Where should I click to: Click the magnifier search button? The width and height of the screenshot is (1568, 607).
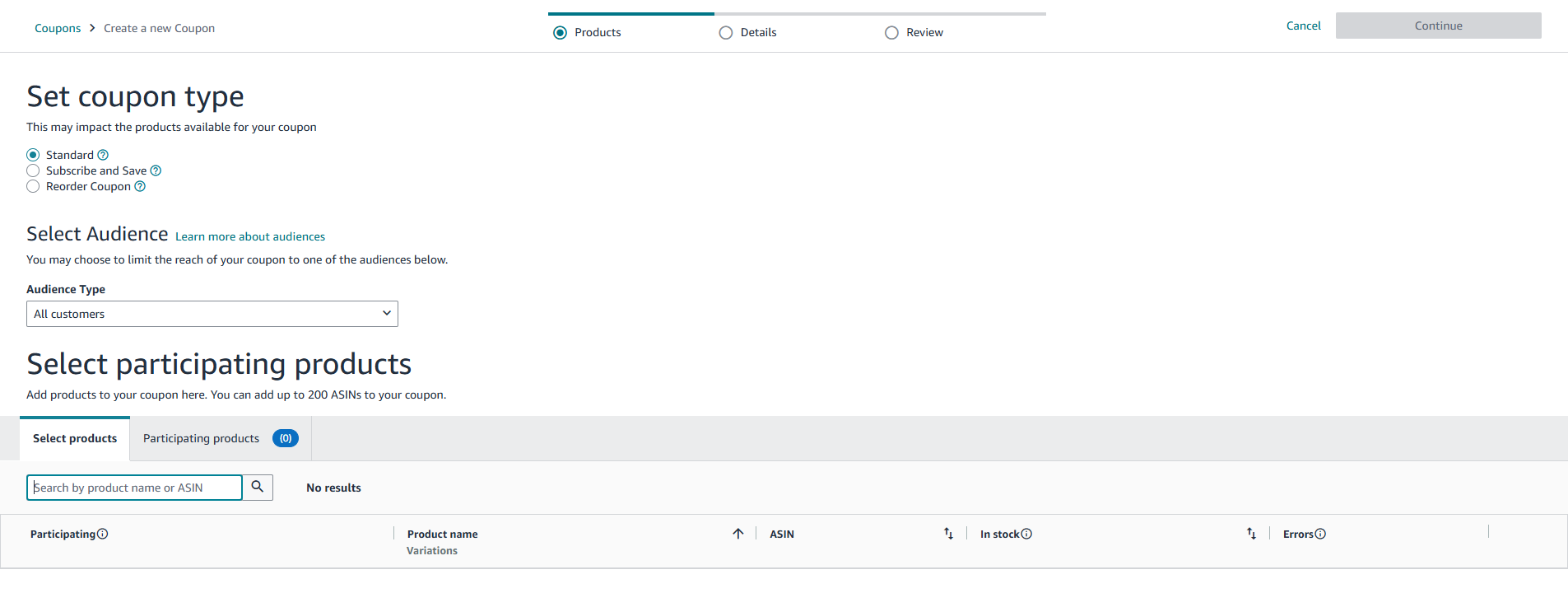click(x=258, y=487)
